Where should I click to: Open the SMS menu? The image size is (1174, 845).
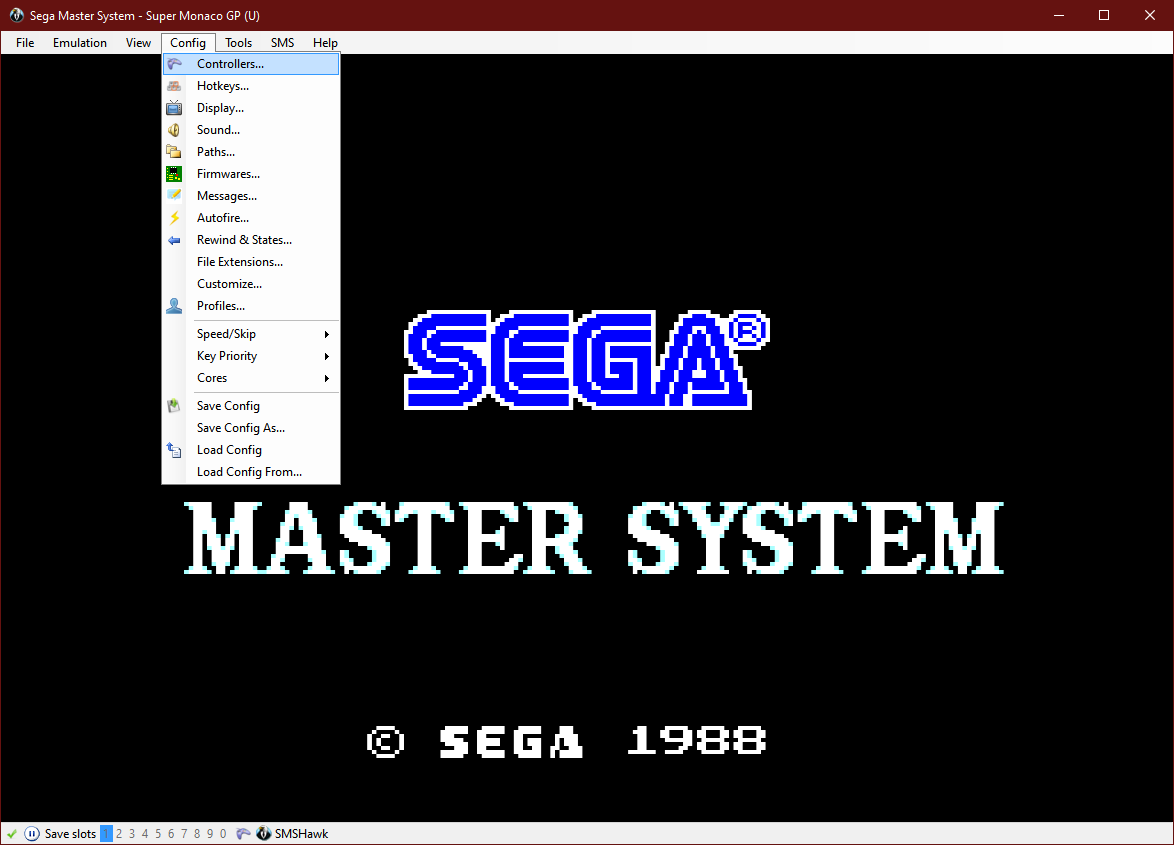coord(282,43)
